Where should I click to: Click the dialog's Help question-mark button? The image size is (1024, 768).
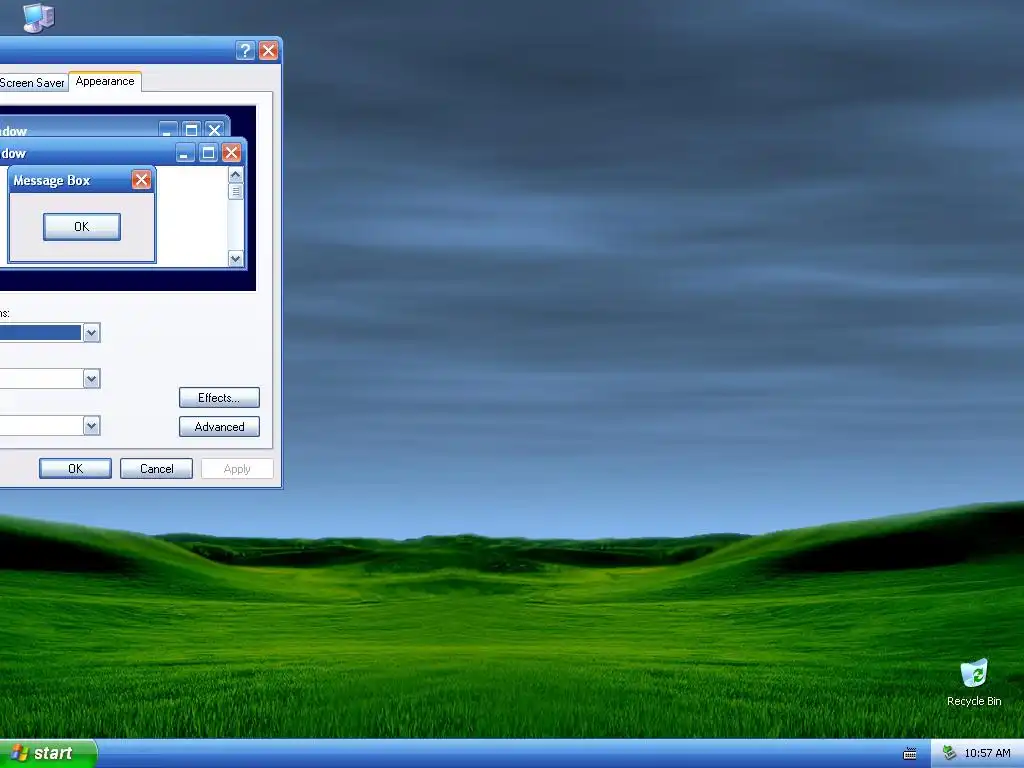coord(245,50)
